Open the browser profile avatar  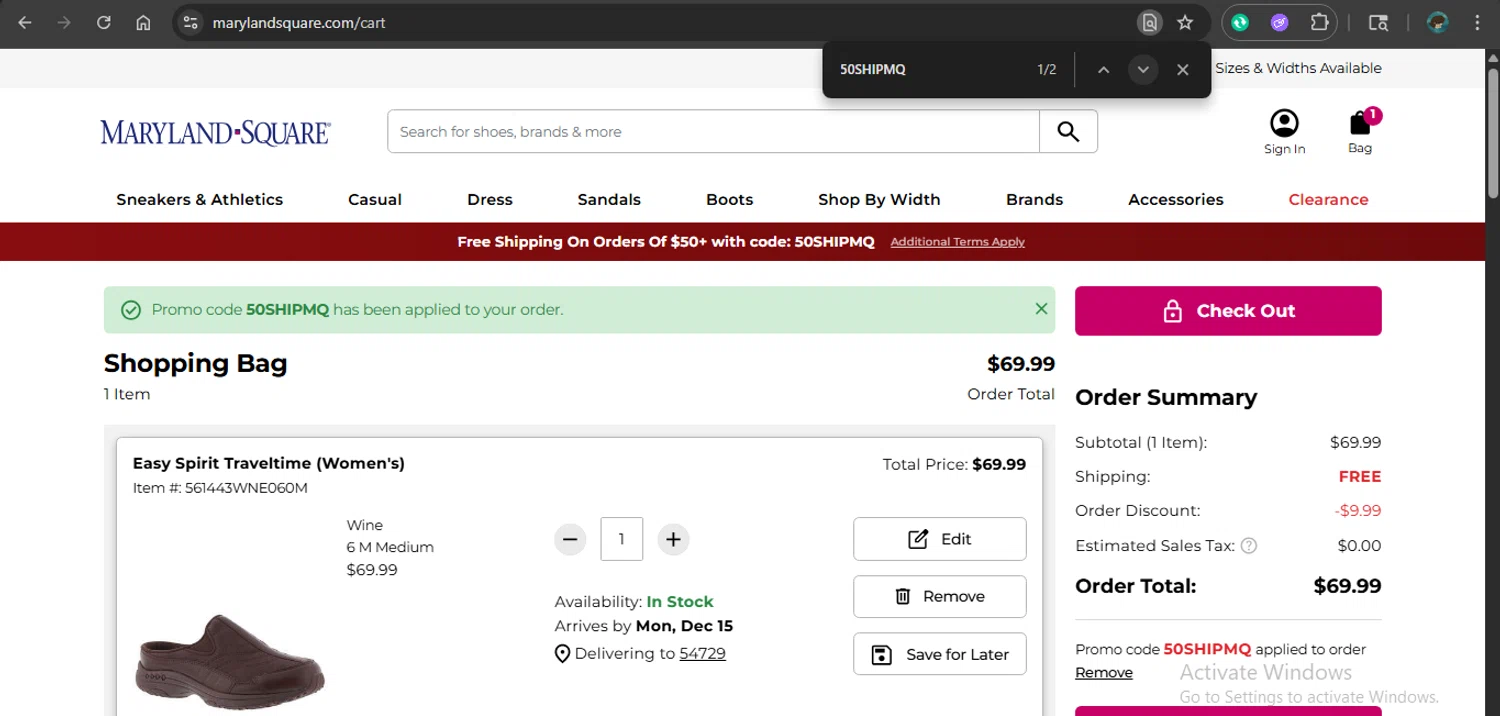point(1438,22)
